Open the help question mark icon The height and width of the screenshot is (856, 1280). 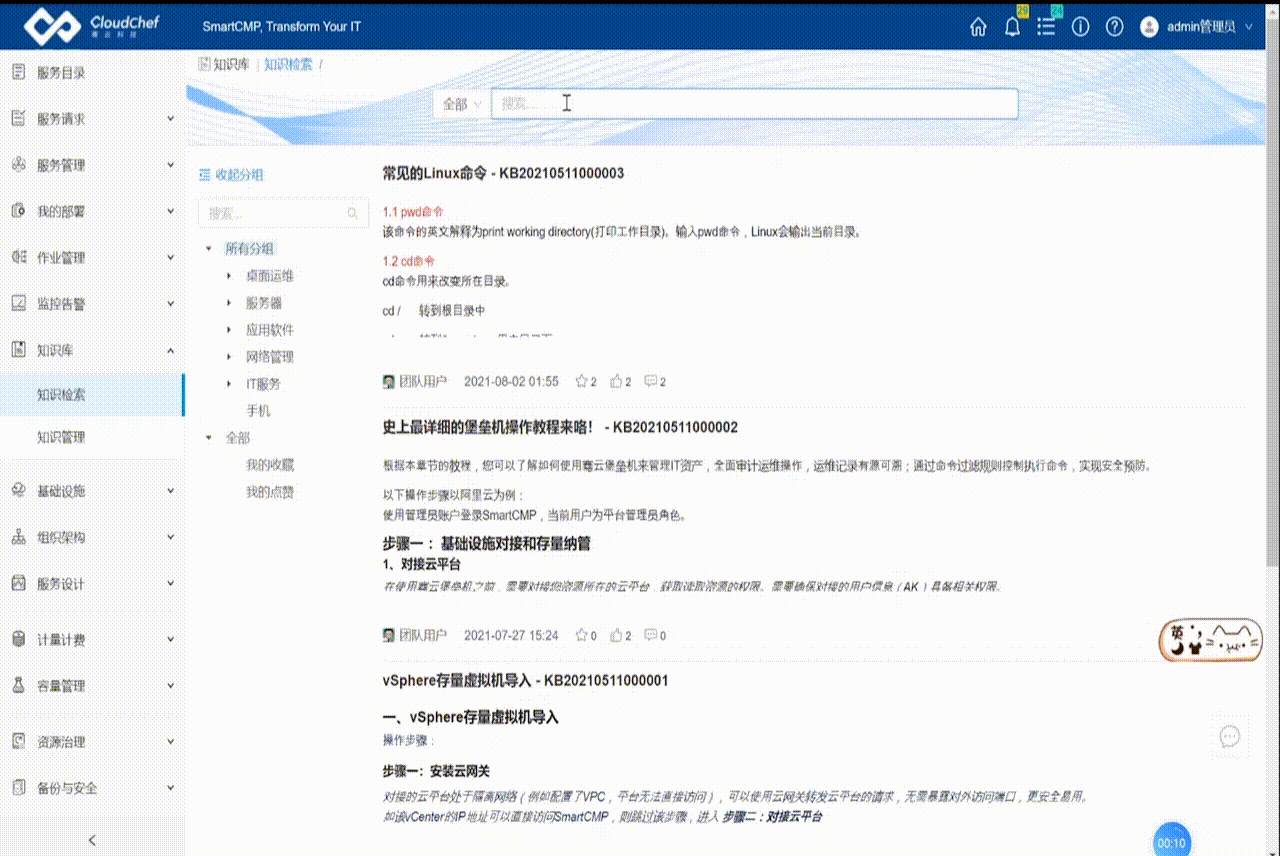[1114, 27]
